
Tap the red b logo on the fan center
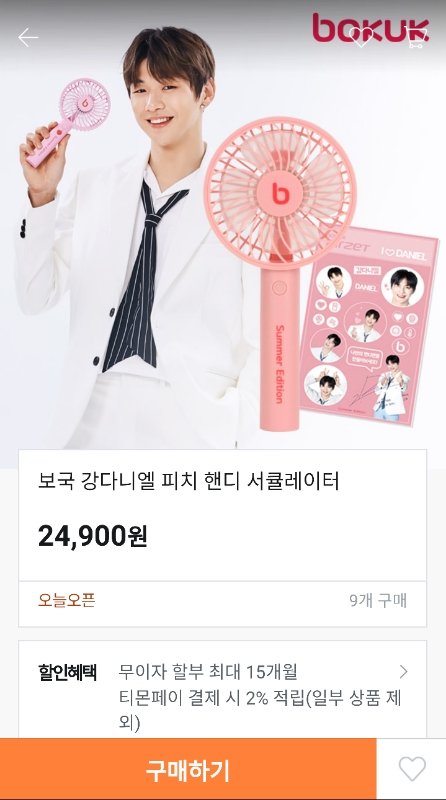pyautogui.click(x=279, y=193)
